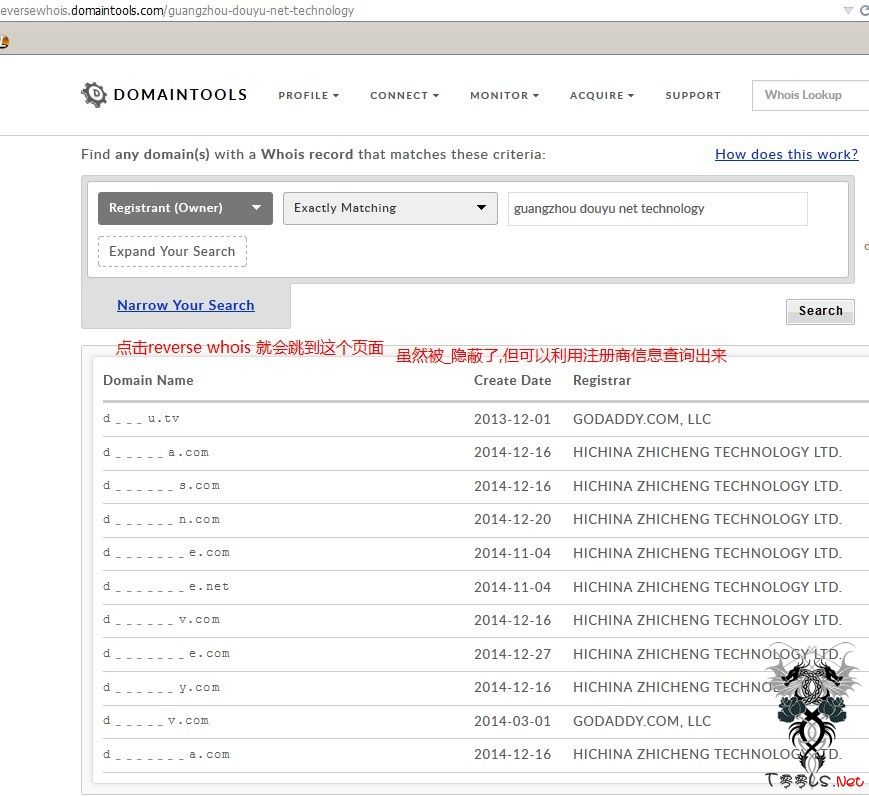Go to the SUPPORT page

(693, 95)
